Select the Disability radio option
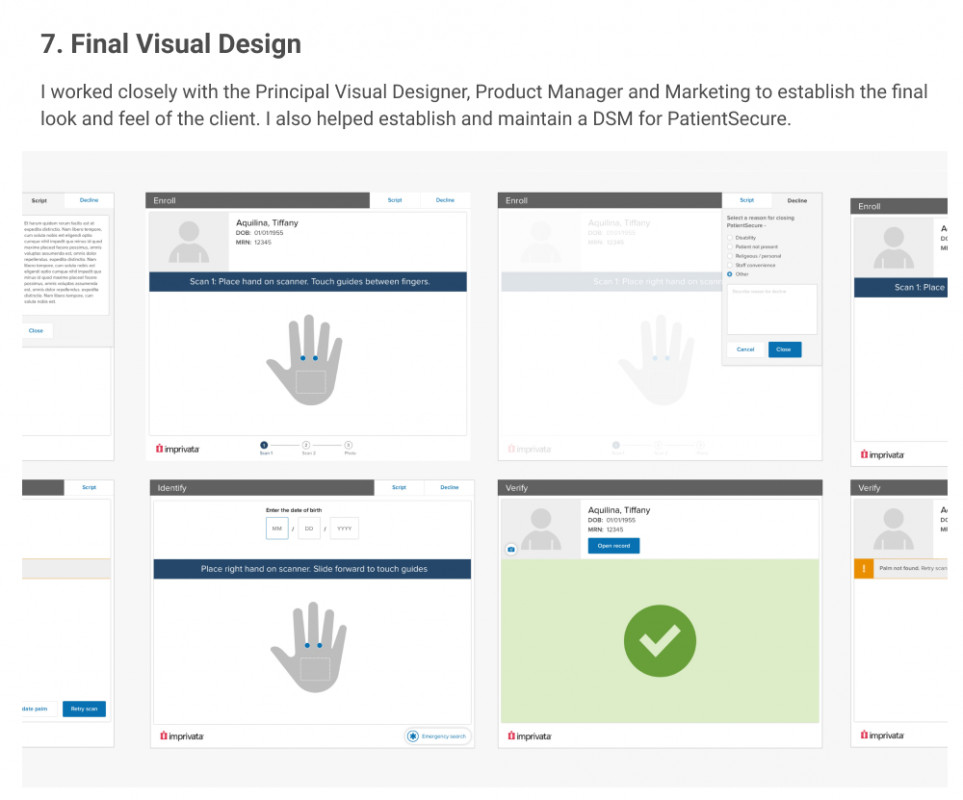The width and height of the screenshot is (963, 800). [730, 237]
